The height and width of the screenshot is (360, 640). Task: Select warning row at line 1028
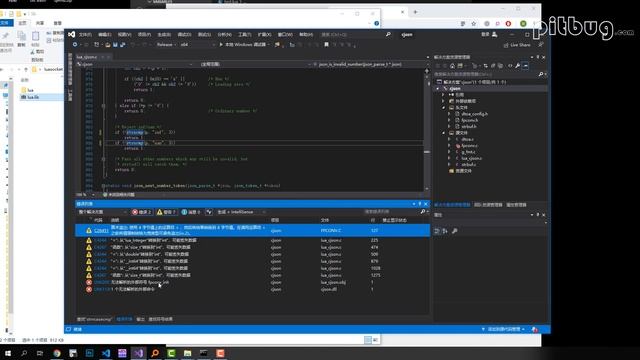(252, 268)
